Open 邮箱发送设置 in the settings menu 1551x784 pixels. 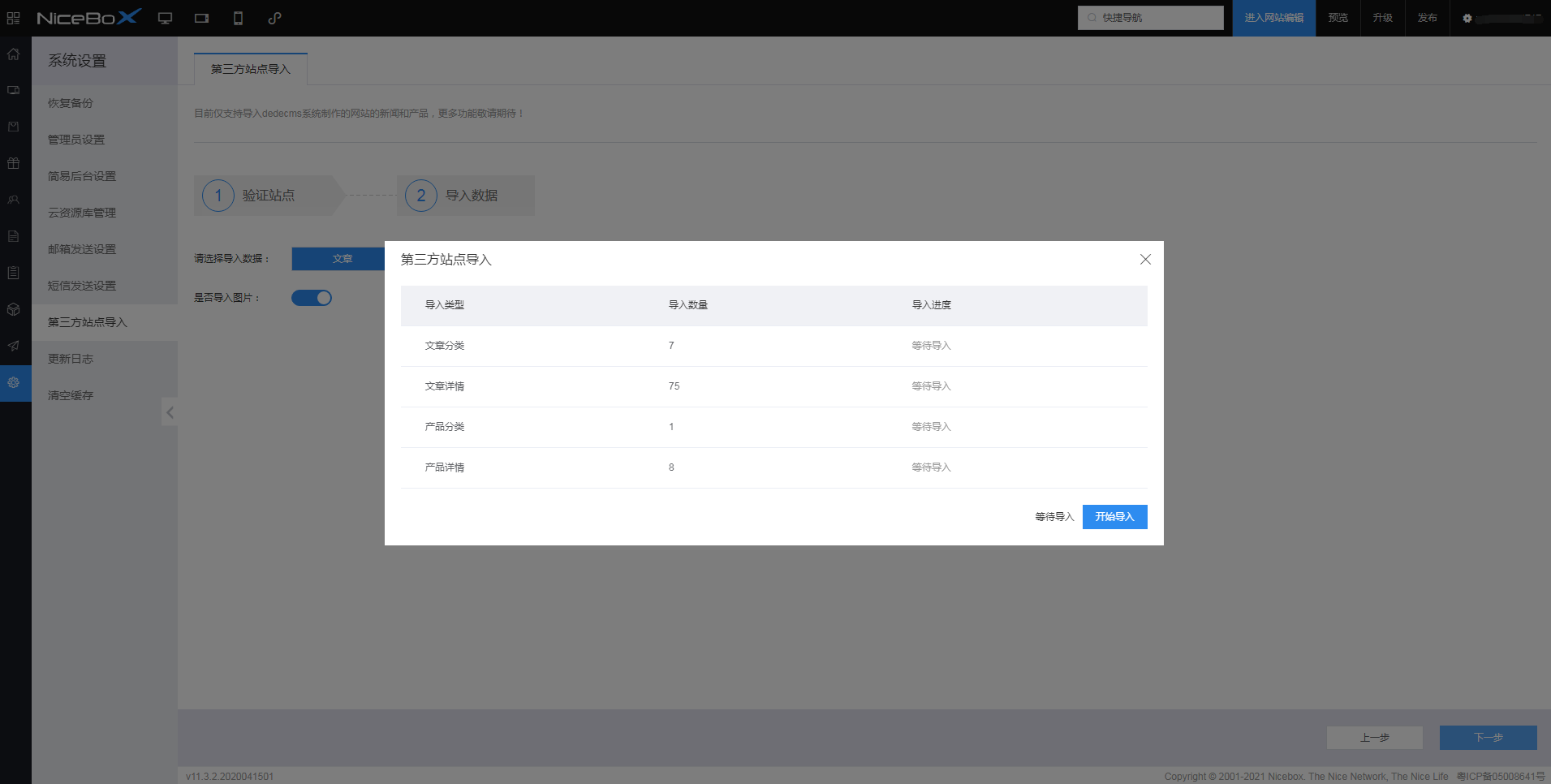point(105,249)
